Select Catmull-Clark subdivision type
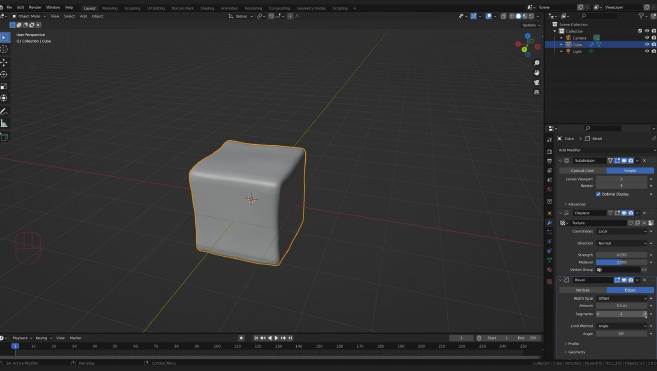The image size is (657, 371). [582, 171]
